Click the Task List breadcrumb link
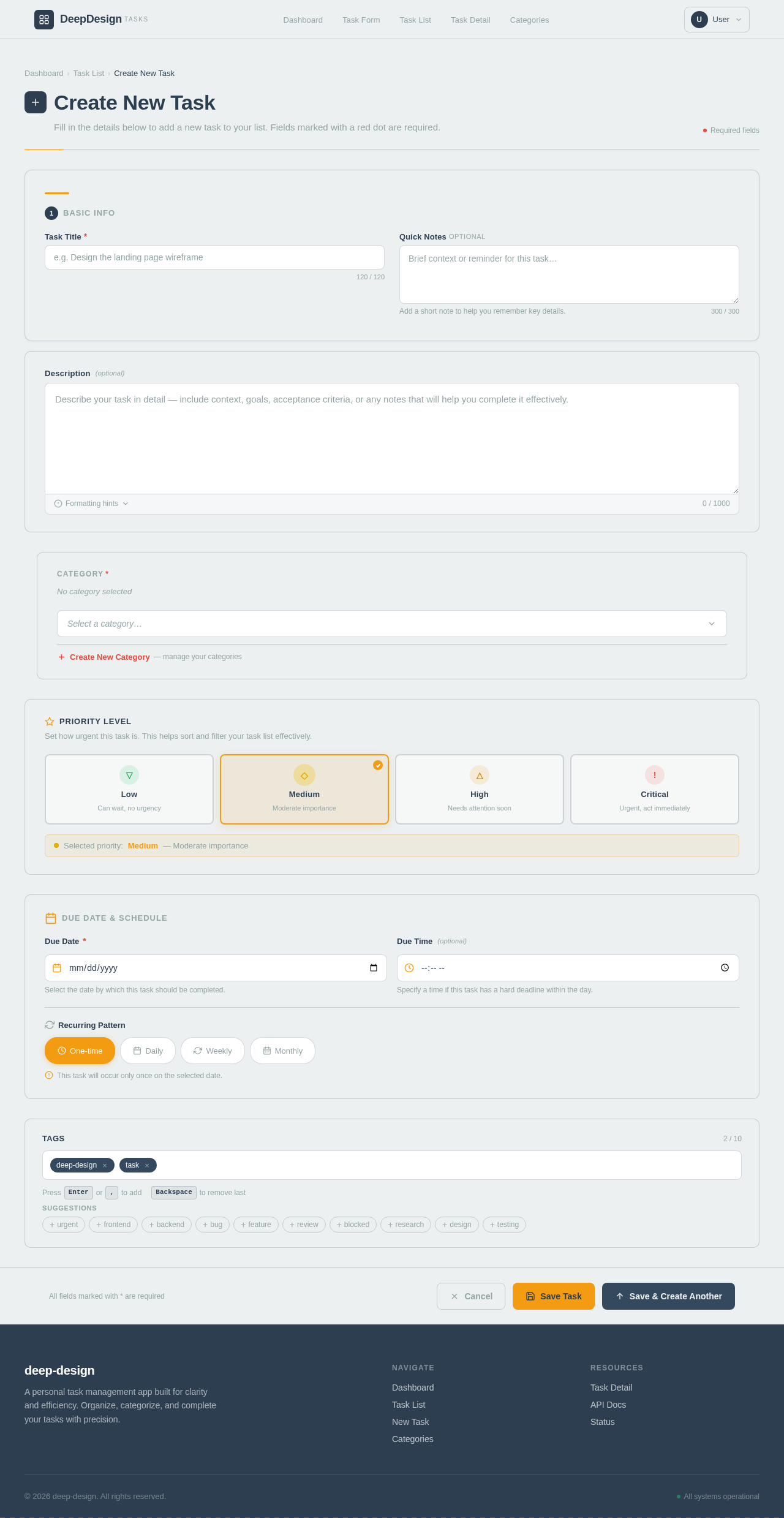Screen dimensions: 784x1518 pyautogui.click(x=89, y=74)
